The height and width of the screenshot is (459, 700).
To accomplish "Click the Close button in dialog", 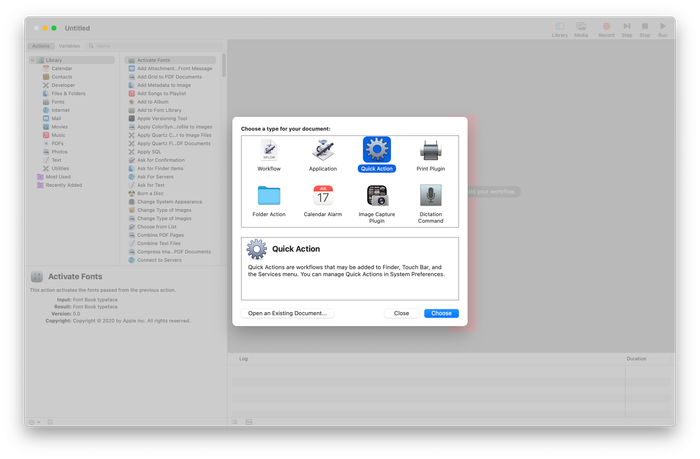I will [401, 313].
